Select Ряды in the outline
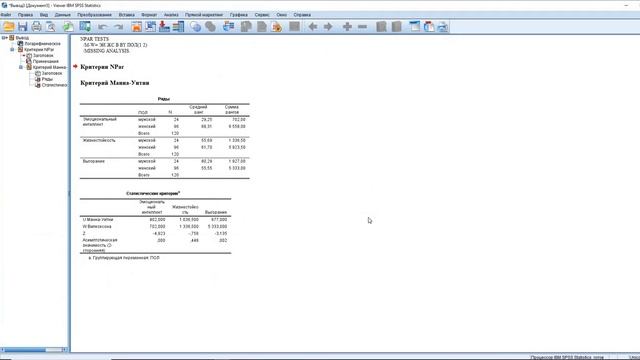Viewport: 640px width, 360px height. [x=47, y=79]
